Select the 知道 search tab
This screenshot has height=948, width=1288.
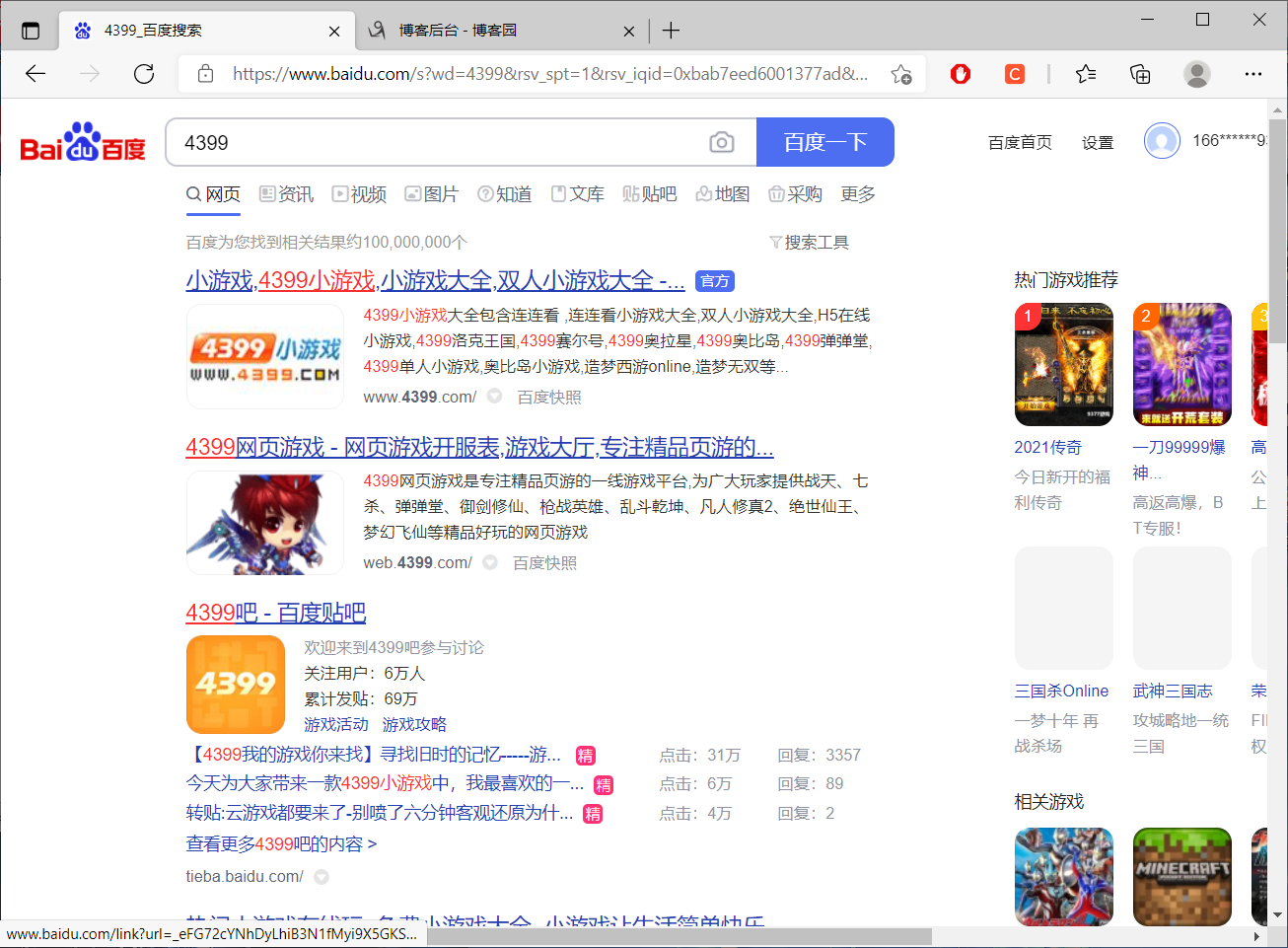[505, 194]
